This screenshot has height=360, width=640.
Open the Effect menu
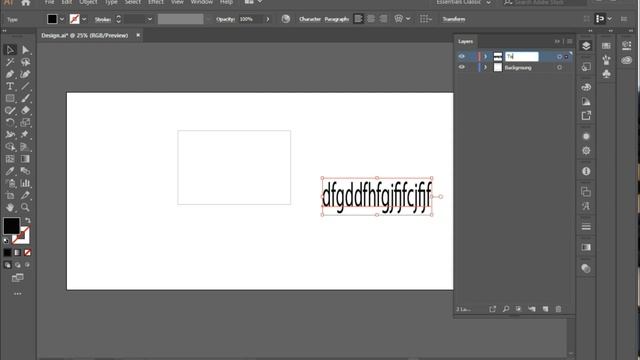[x=156, y=2]
